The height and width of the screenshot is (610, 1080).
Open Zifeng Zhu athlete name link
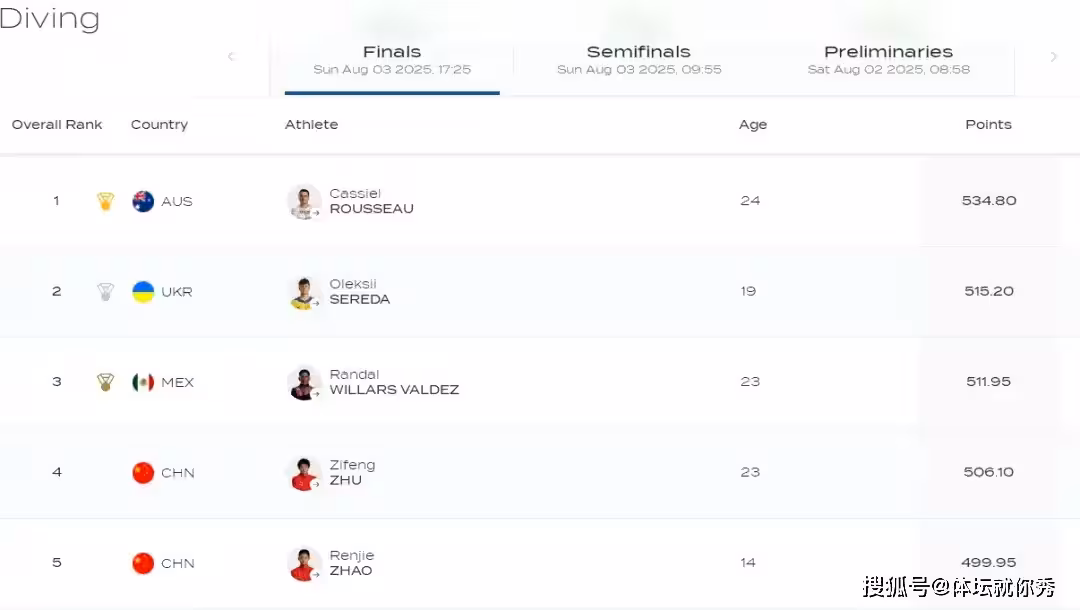pyautogui.click(x=352, y=473)
